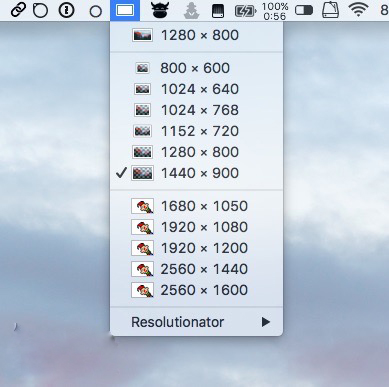
Task: Click the thumbnail beside 1152 × 720
Action: [142, 131]
